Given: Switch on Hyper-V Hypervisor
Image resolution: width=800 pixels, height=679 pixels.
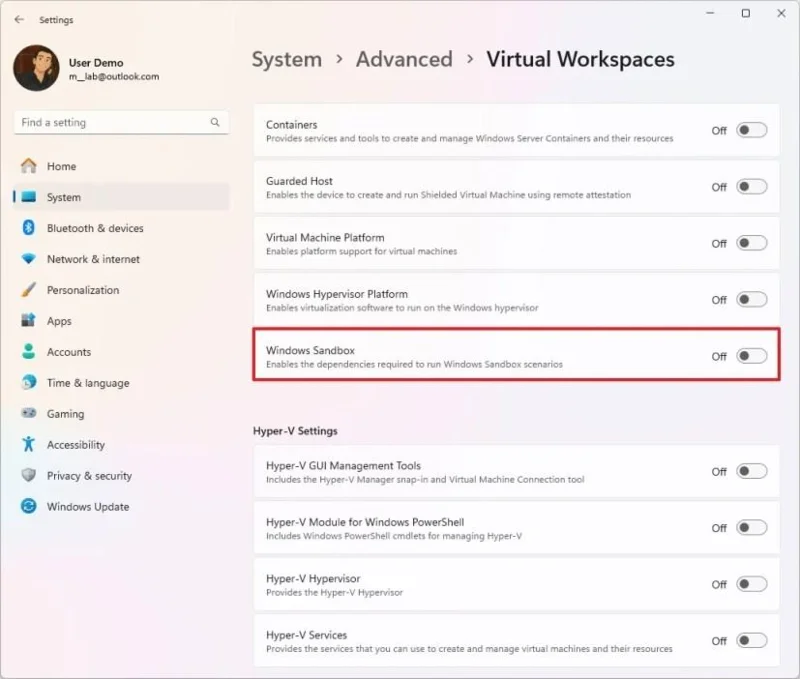Looking at the screenshot, I should pos(752,584).
